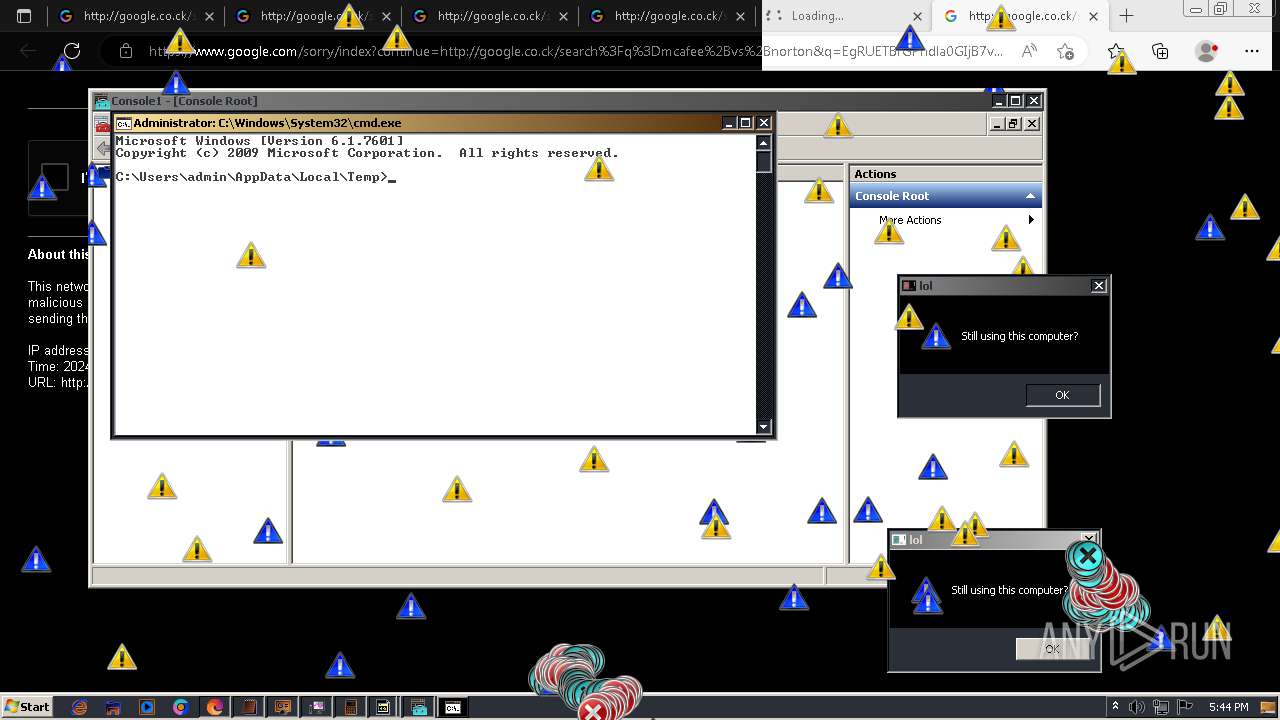Show hidden system tray icons
The image size is (1280, 720).
point(1116,707)
